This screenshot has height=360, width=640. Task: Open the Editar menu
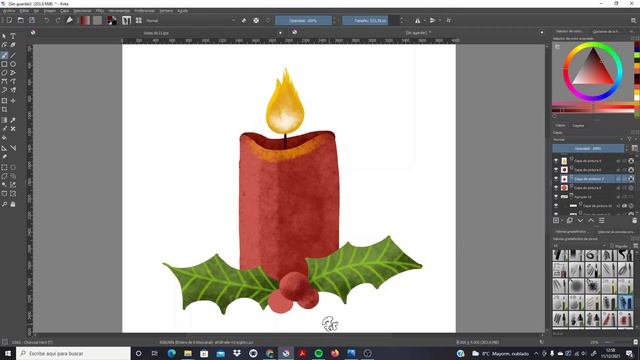pos(24,11)
